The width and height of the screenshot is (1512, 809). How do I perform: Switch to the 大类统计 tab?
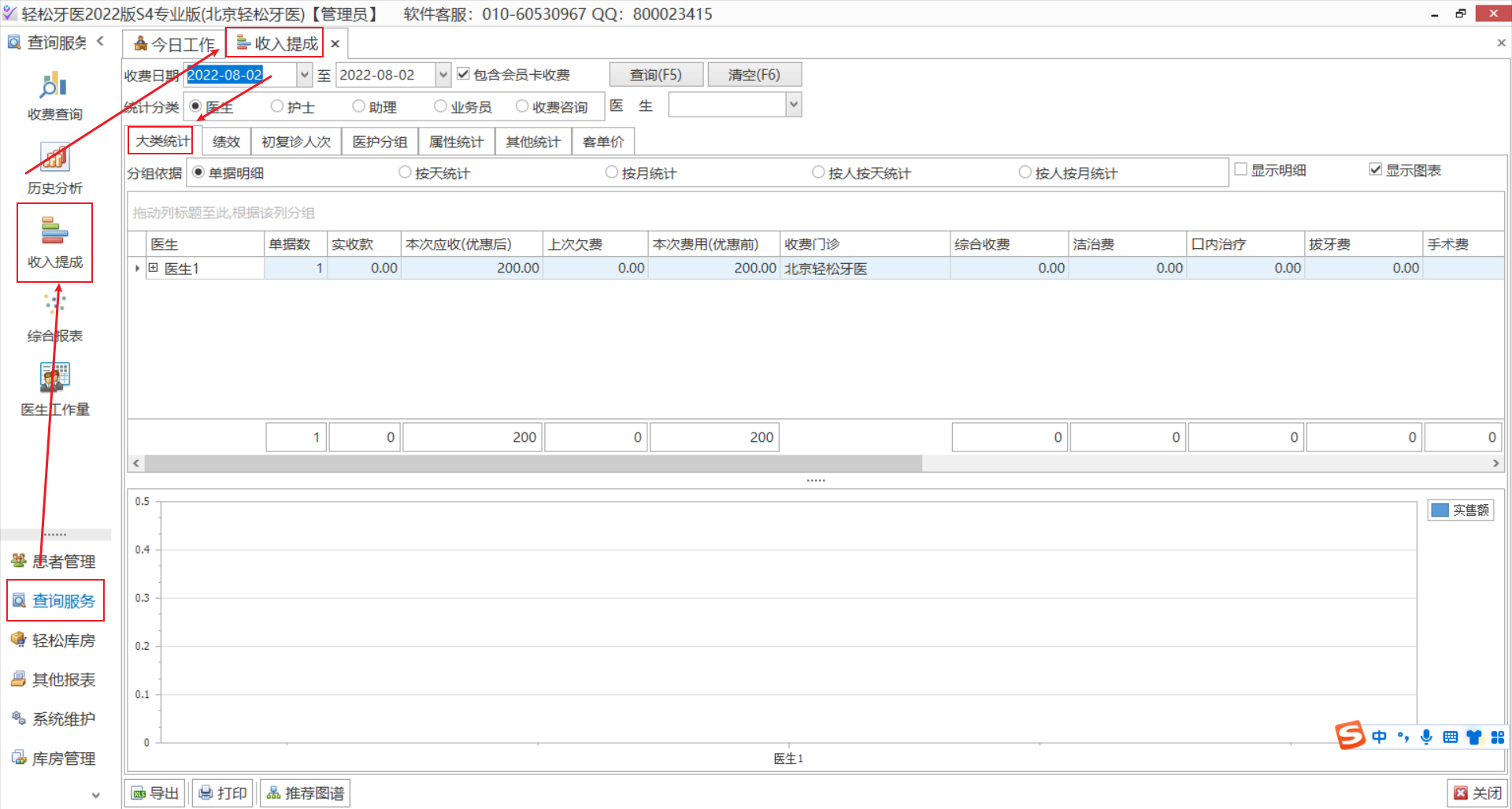tap(162, 141)
